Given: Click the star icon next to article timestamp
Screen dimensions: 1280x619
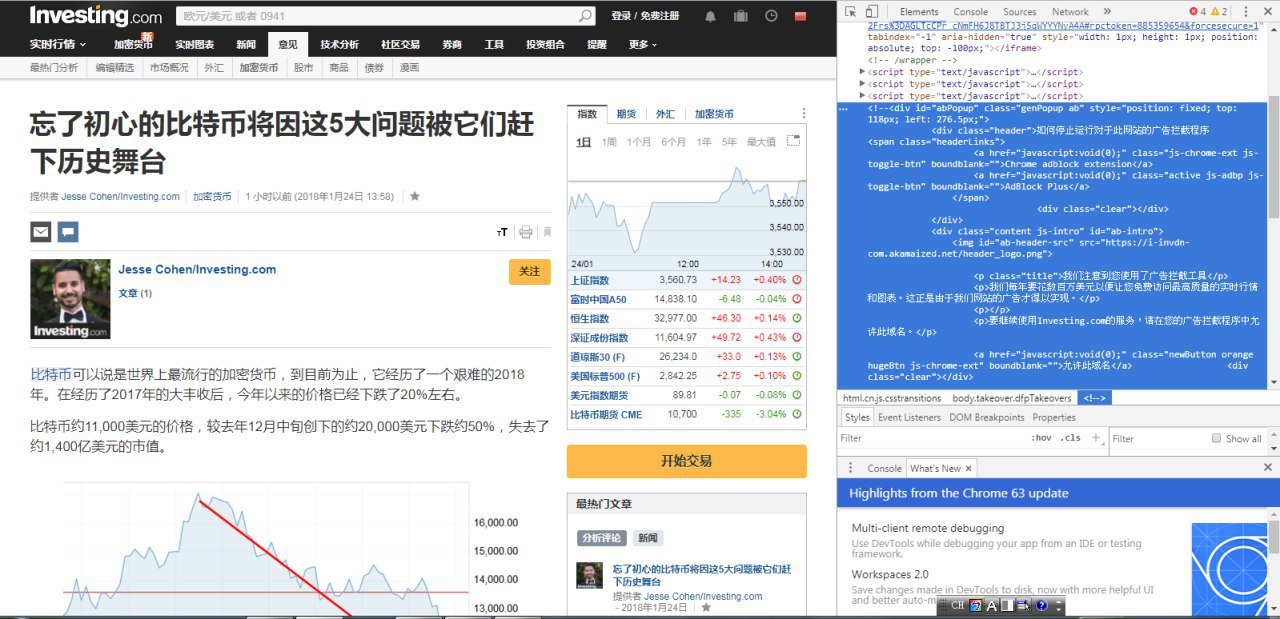Looking at the screenshot, I should (415, 196).
